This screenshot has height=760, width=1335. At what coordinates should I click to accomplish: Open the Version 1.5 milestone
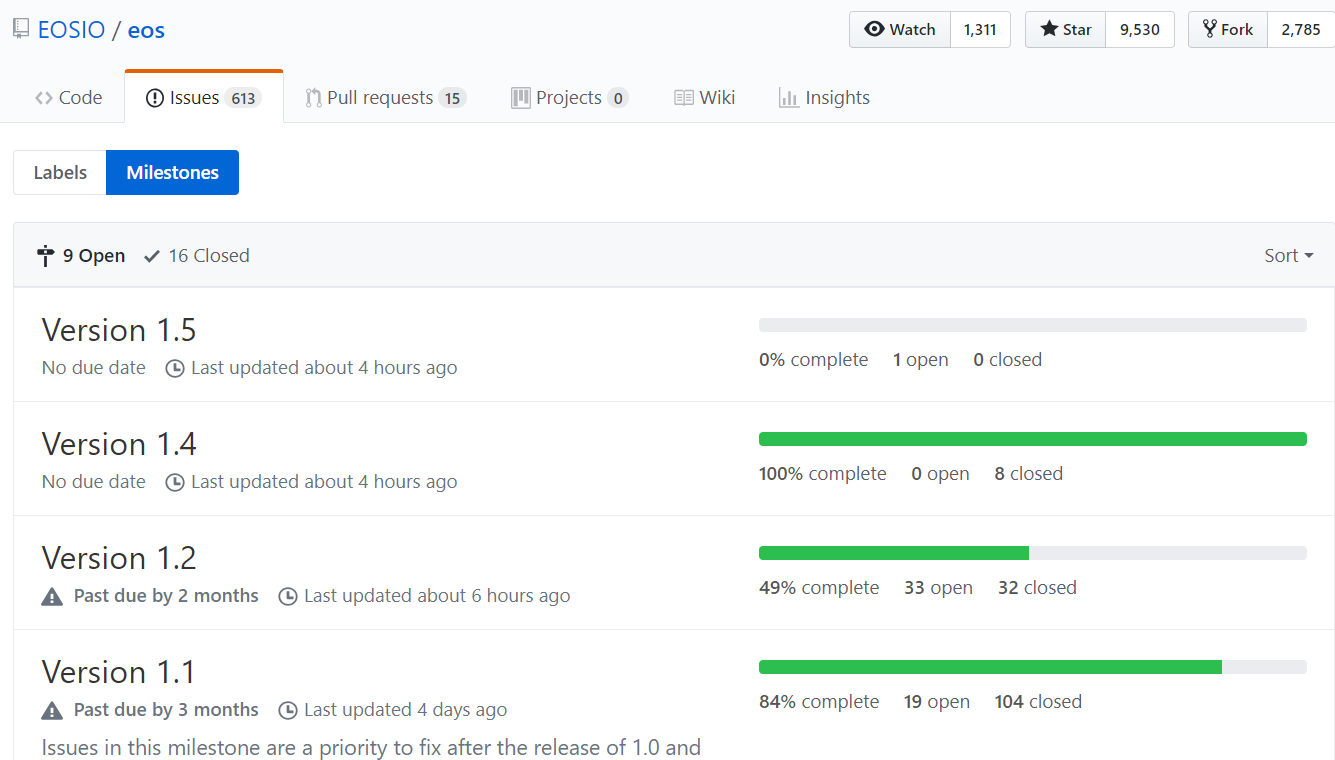(119, 330)
